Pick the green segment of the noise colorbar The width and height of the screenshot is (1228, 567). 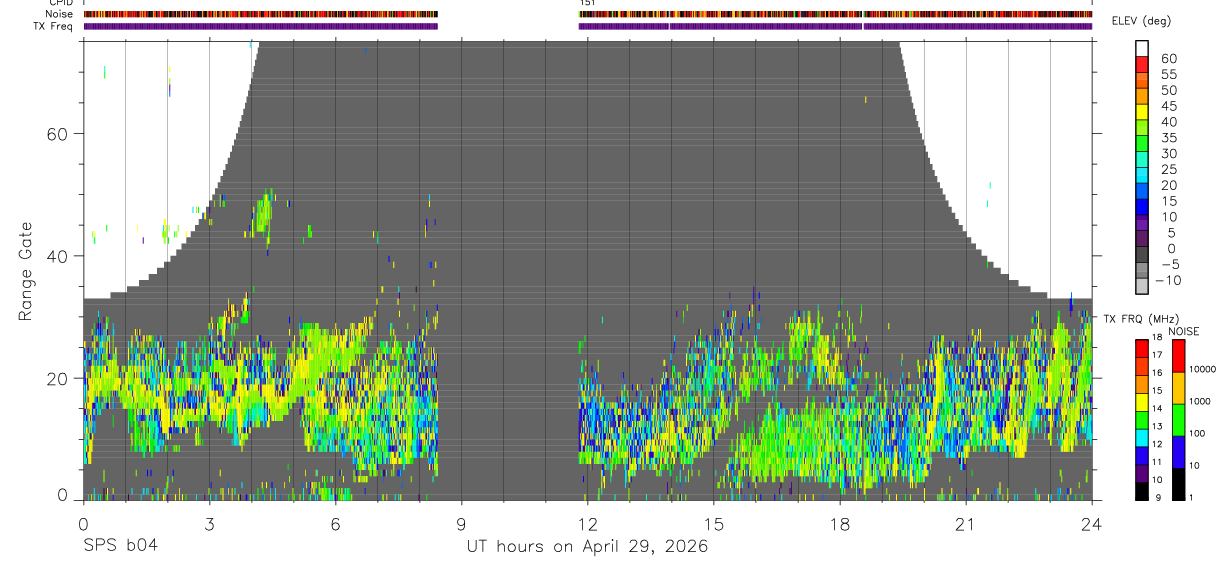[x=1178, y=420]
